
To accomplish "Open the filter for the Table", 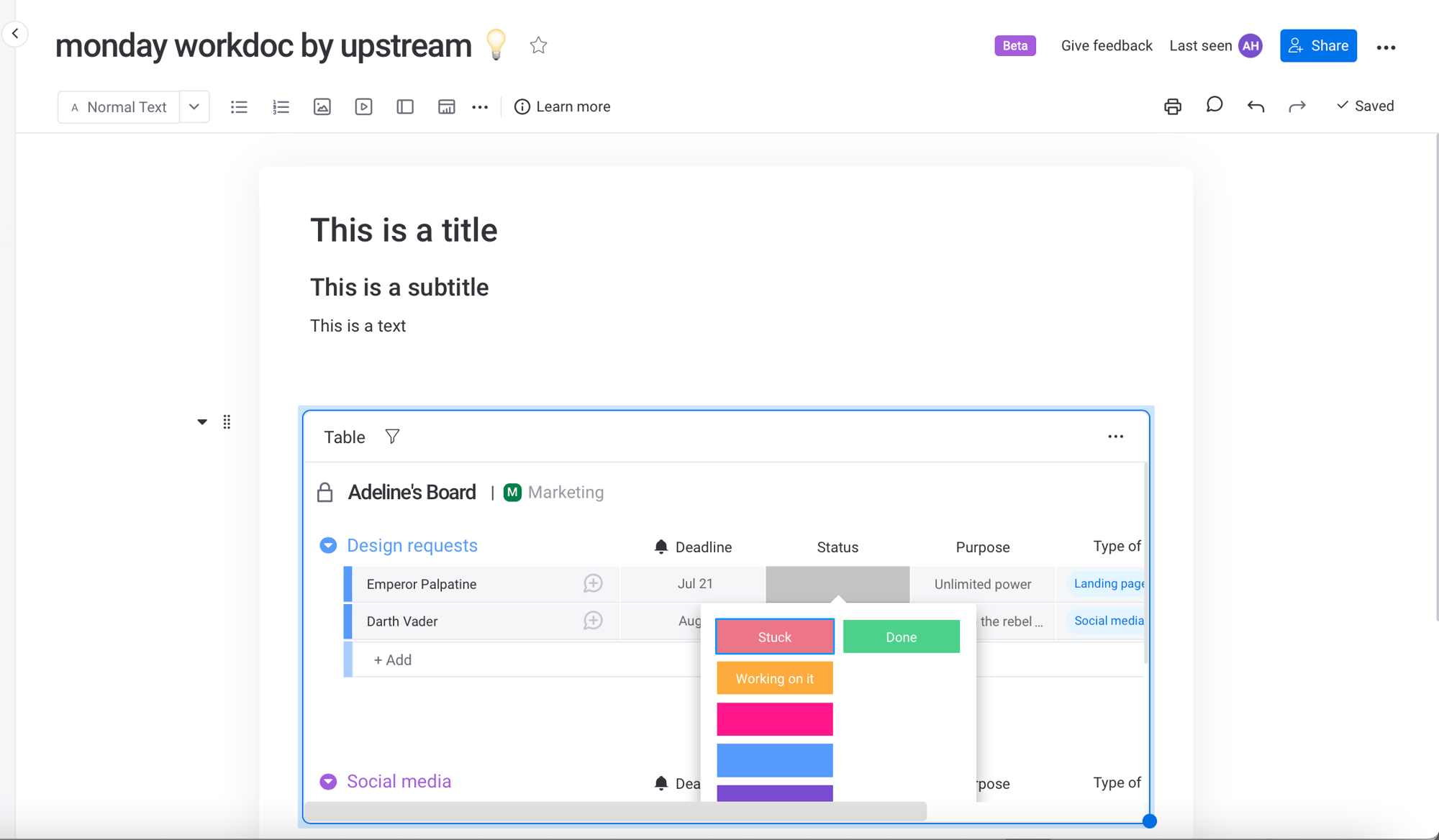I will point(392,436).
